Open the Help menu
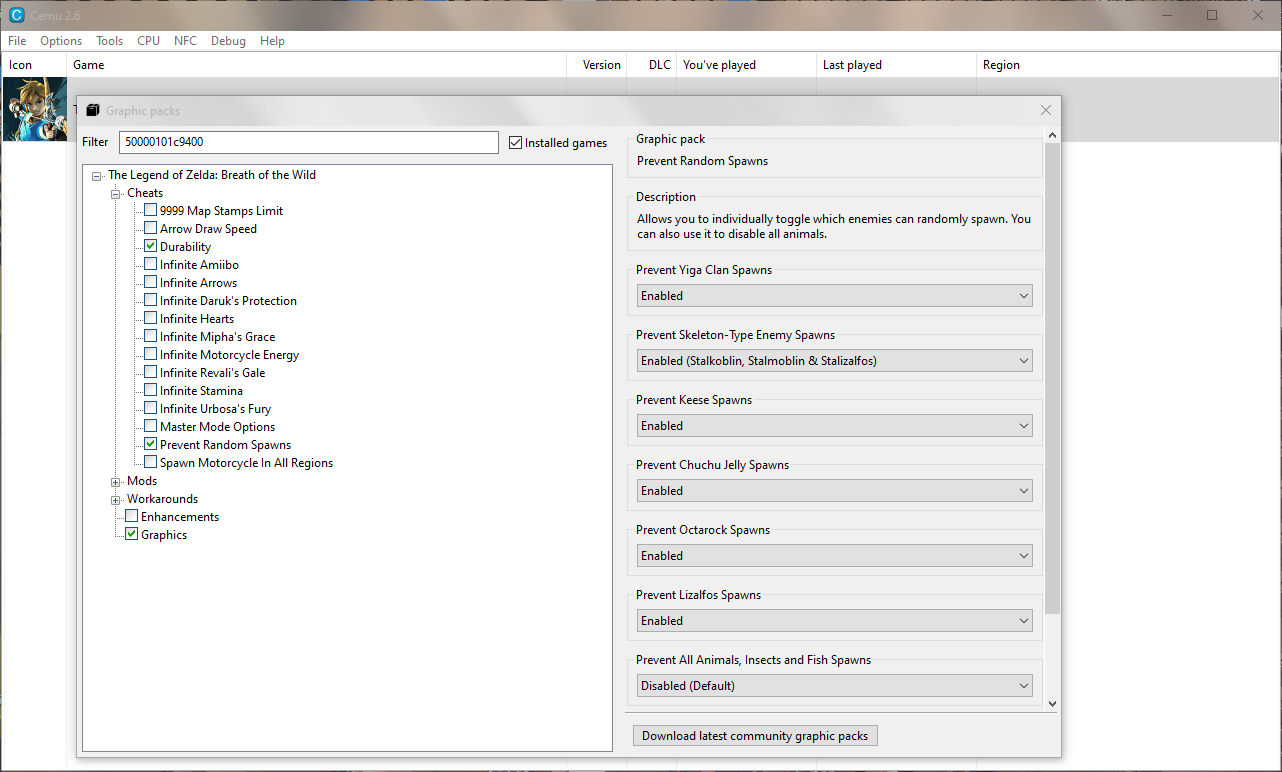Screen dimensions: 1282x772 (x=272, y=41)
